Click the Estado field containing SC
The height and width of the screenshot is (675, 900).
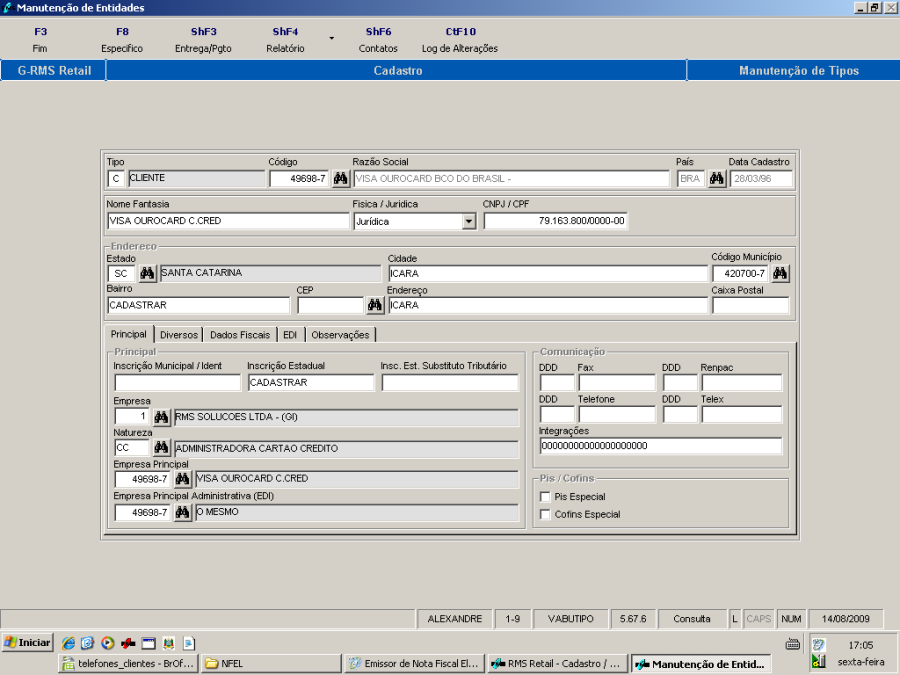coord(121,273)
